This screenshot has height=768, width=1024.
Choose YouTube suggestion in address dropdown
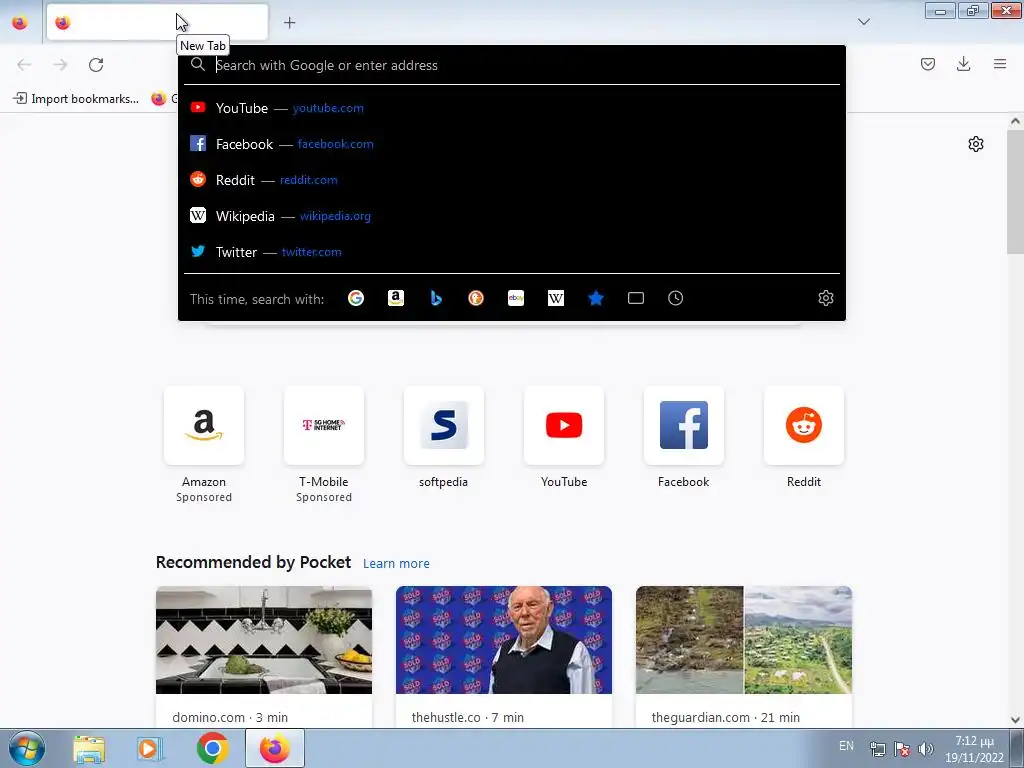(511, 108)
